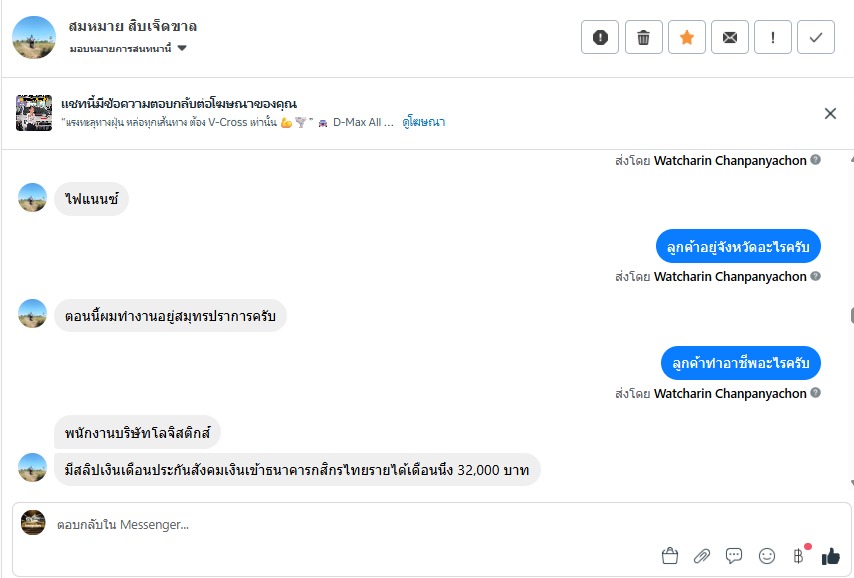
Task: Expand the มอบหมายการสนทนานี้ assignment dropdown
Action: pos(182,48)
